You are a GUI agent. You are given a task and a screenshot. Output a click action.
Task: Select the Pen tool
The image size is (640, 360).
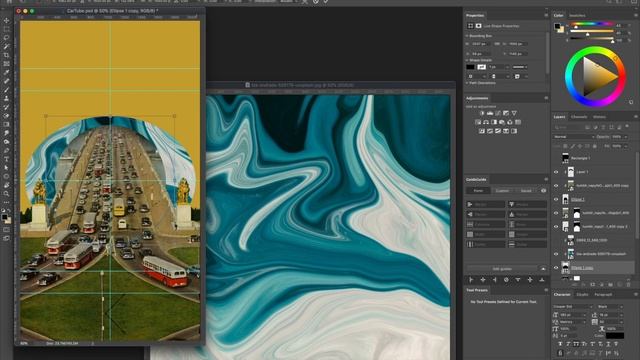coord(6,150)
